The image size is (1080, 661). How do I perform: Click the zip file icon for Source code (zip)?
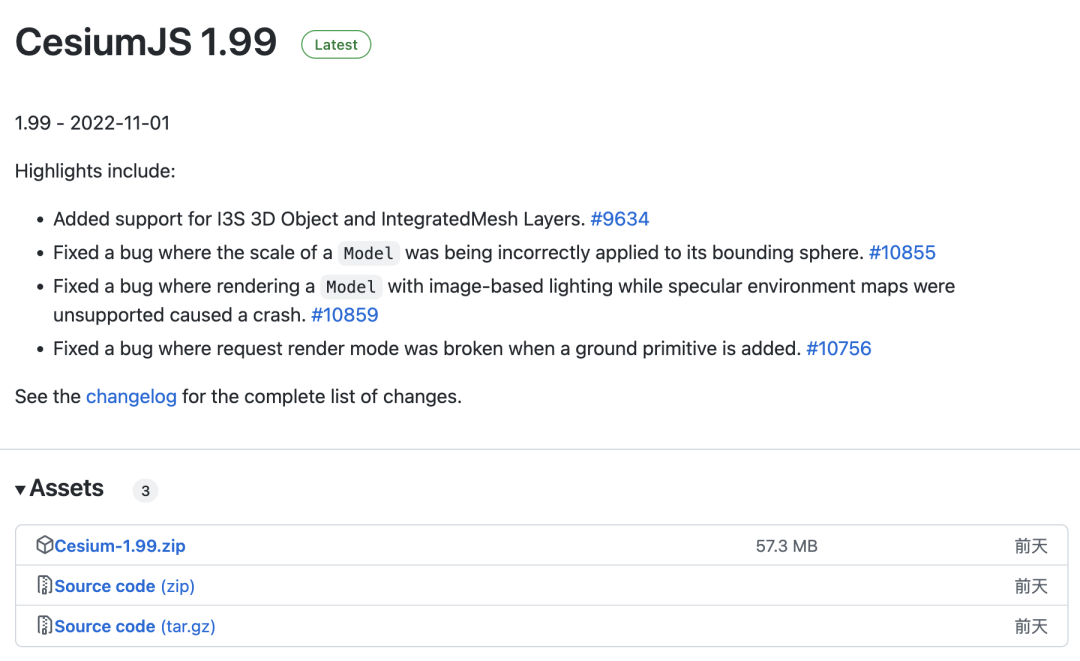point(45,585)
